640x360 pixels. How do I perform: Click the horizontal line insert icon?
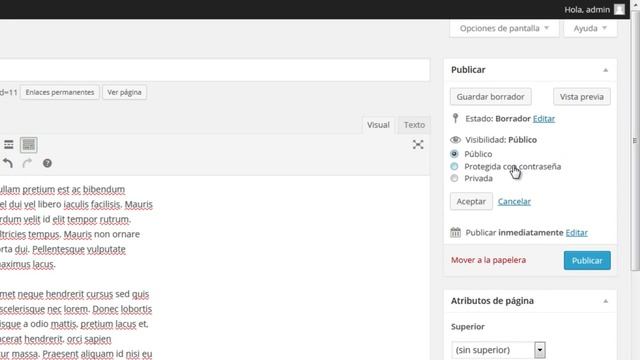(9, 144)
